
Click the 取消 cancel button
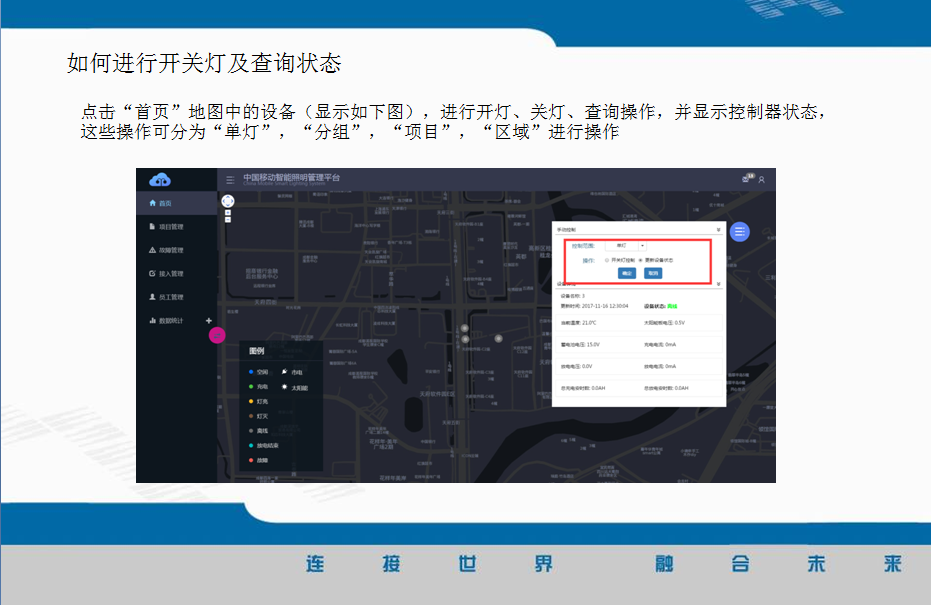tap(652, 272)
